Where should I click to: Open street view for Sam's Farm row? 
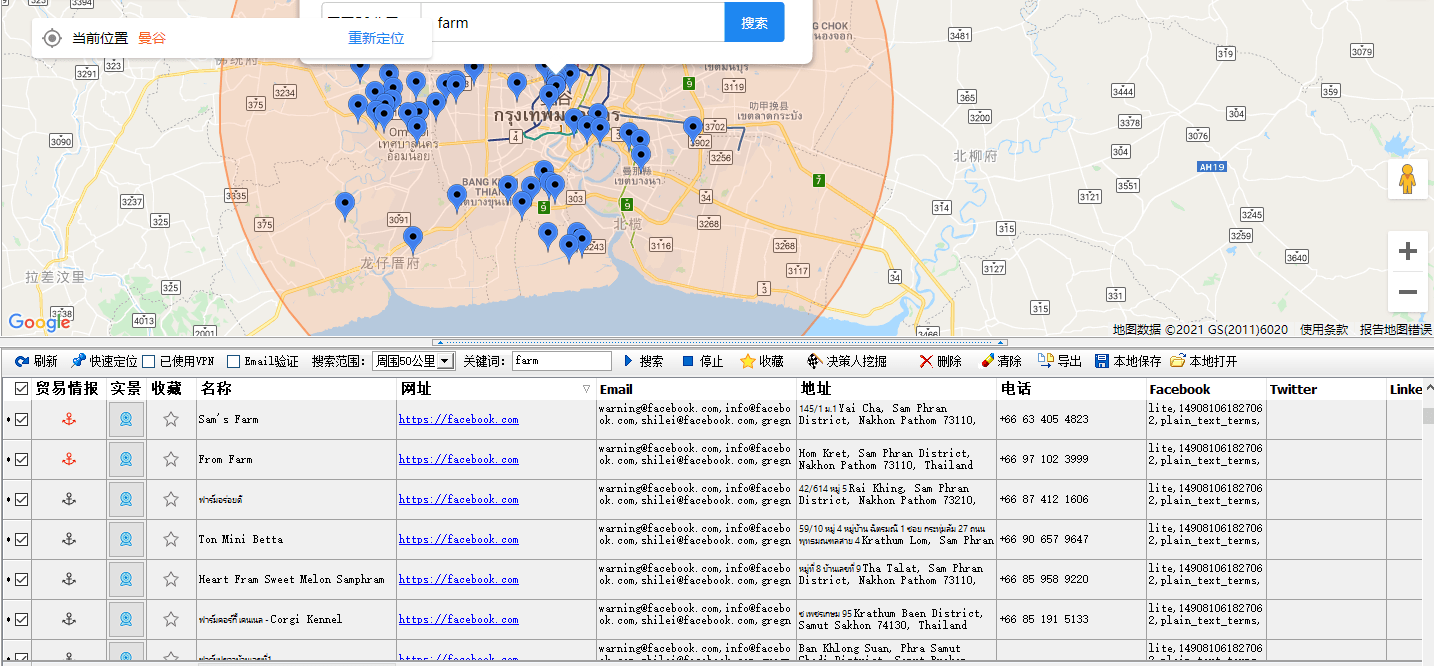(126, 420)
